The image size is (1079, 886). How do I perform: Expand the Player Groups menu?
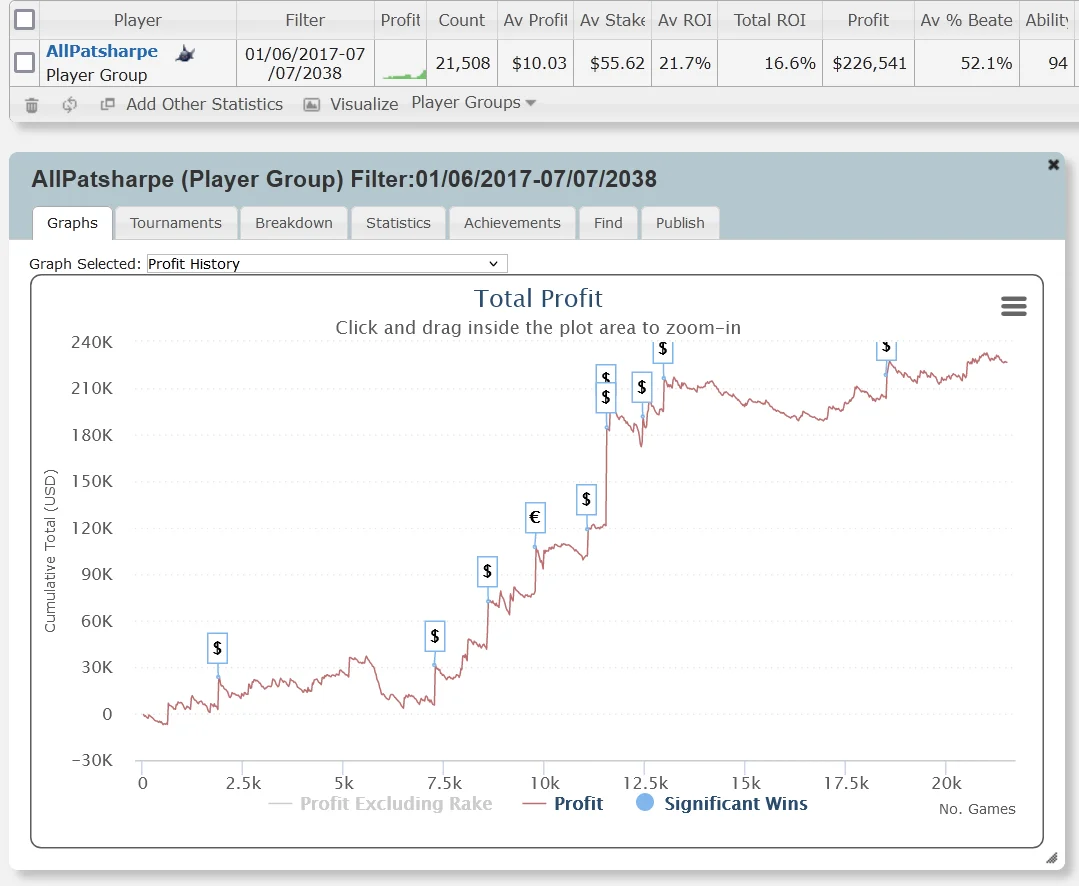tap(473, 103)
